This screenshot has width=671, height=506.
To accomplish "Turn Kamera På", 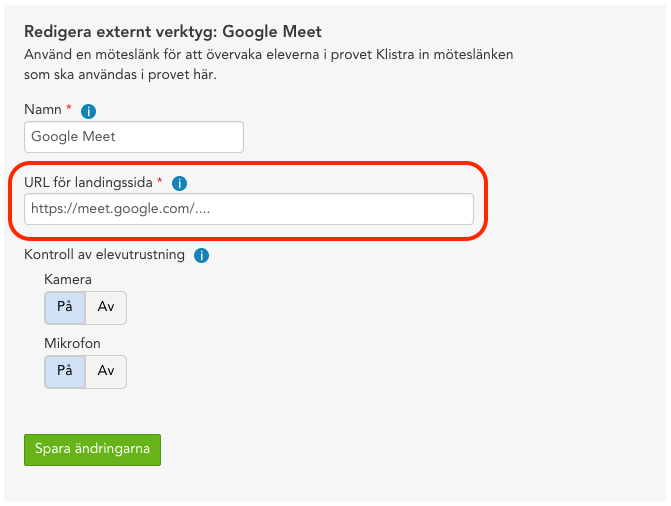I will click(x=65, y=308).
